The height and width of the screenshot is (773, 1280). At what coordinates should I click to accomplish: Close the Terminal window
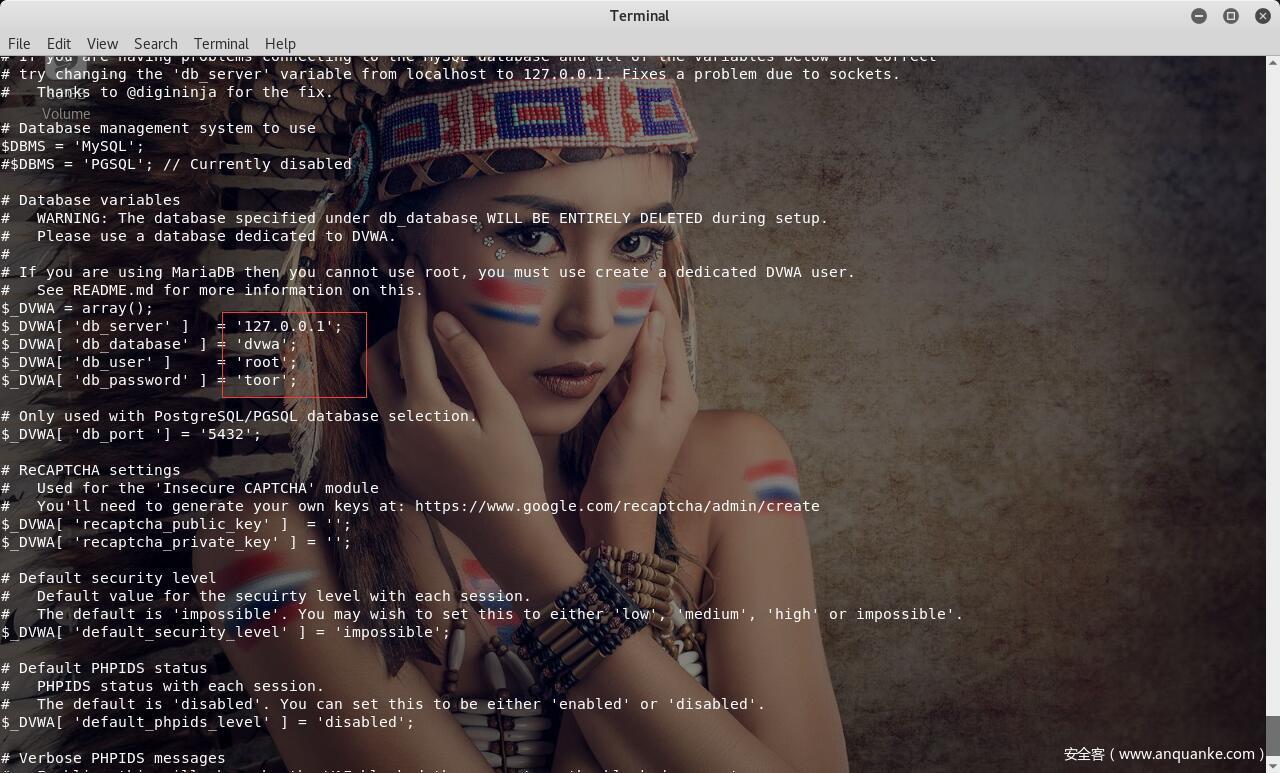pos(1263,16)
